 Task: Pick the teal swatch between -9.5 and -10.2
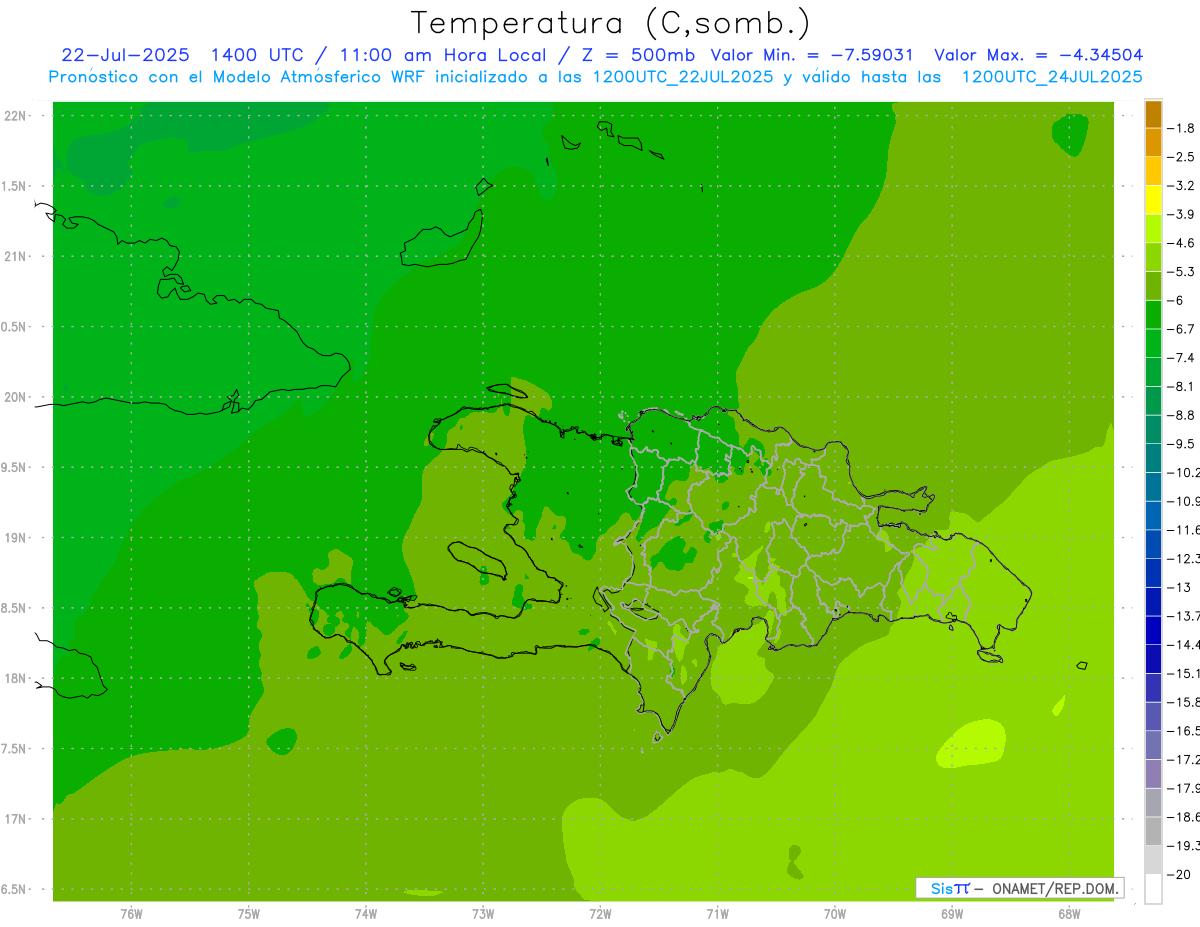click(x=1153, y=458)
